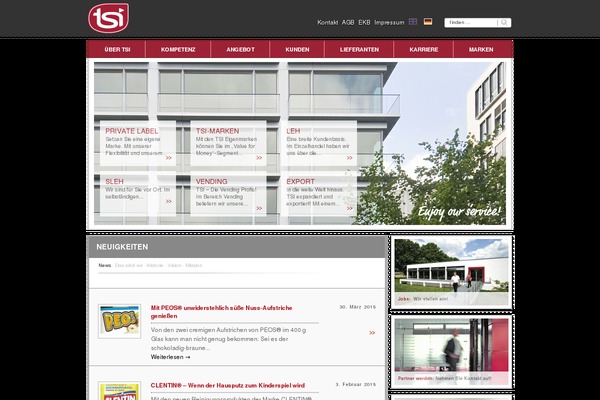Click the arrow icon in LEH box
The height and width of the screenshot is (400, 600).
(350, 158)
